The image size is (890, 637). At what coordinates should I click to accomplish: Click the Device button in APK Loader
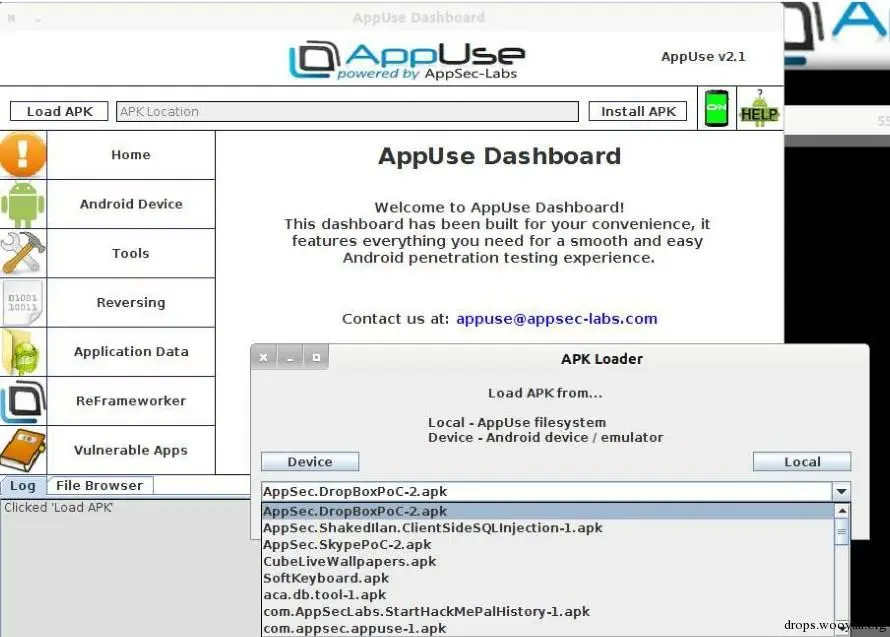[x=310, y=462]
